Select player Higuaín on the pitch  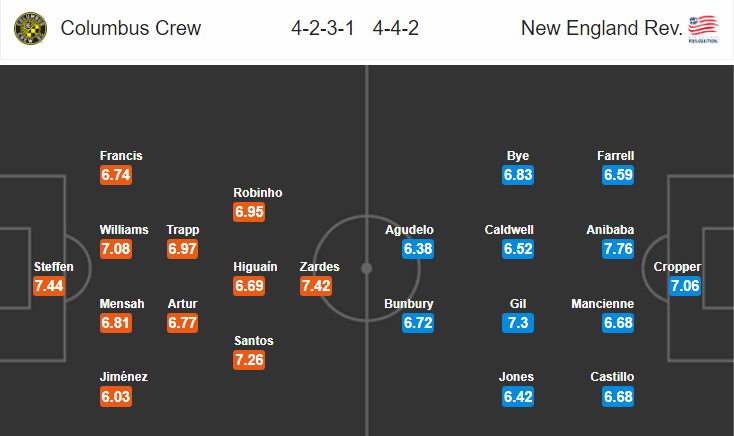click(255, 266)
